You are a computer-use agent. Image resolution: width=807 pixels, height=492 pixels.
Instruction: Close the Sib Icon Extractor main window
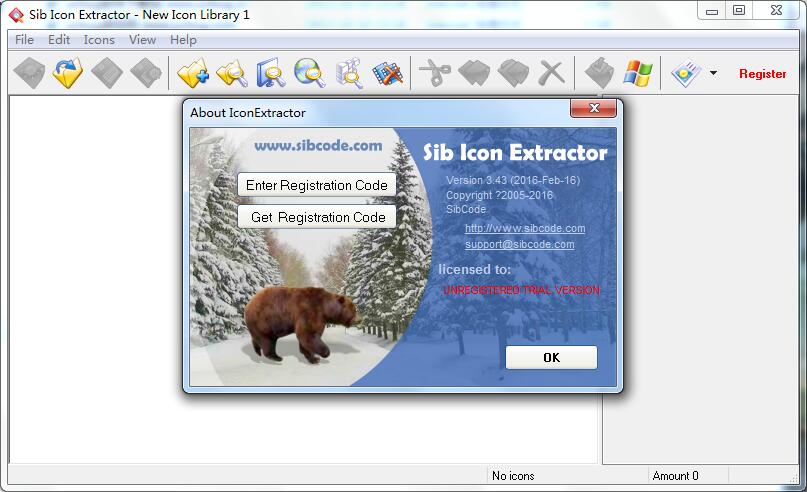[x=776, y=11]
